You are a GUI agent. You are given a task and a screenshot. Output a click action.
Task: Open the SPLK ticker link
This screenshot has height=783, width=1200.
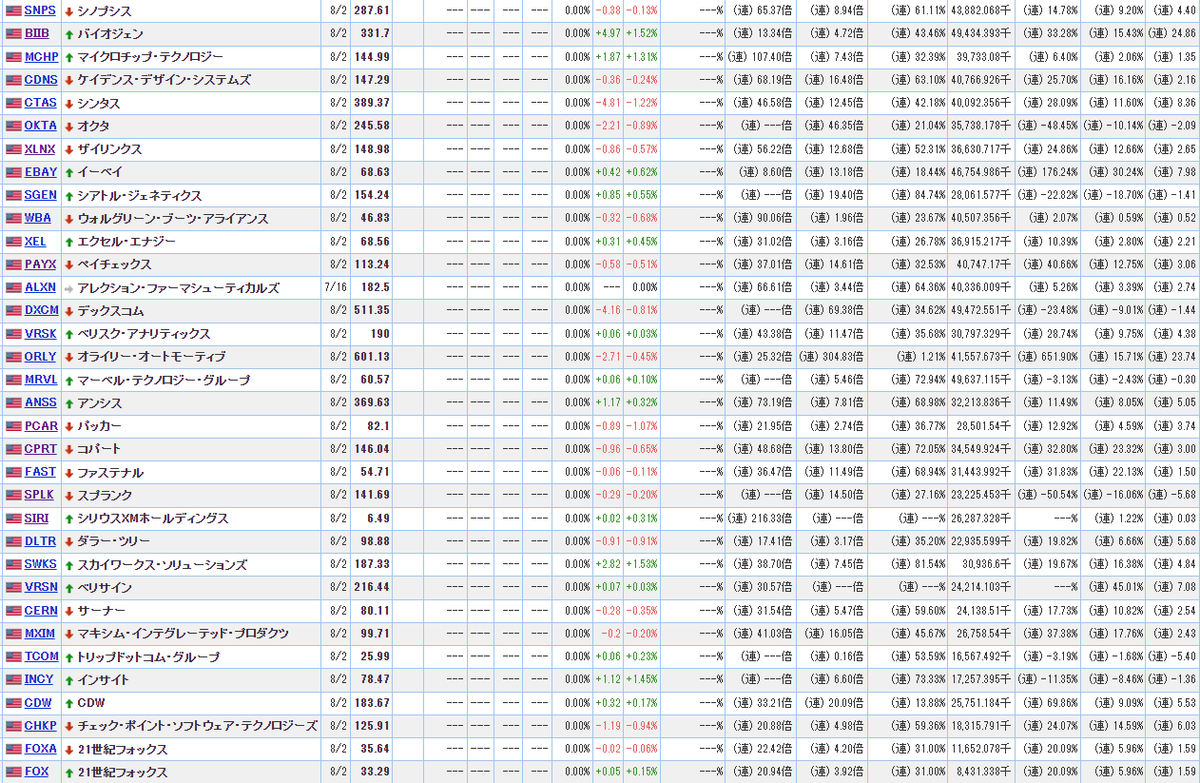[40, 496]
